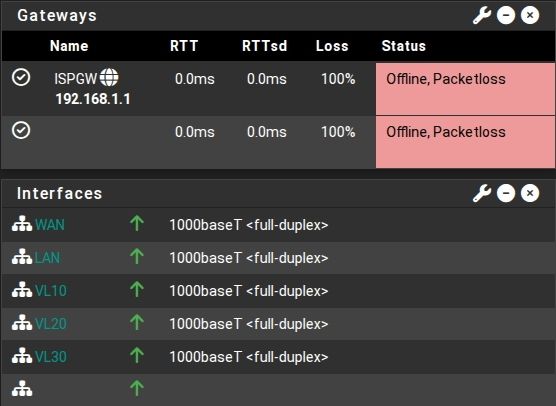
Task: Click the check circle beside ISPGW gateway
Action: pos(21,77)
